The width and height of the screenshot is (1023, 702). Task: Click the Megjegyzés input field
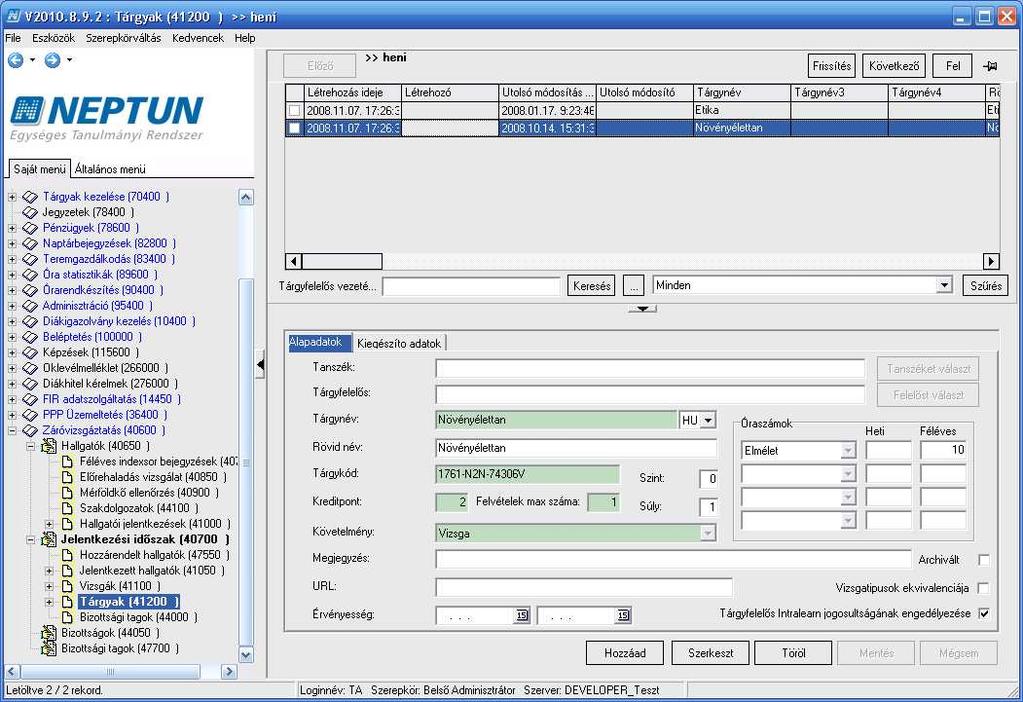coord(673,559)
